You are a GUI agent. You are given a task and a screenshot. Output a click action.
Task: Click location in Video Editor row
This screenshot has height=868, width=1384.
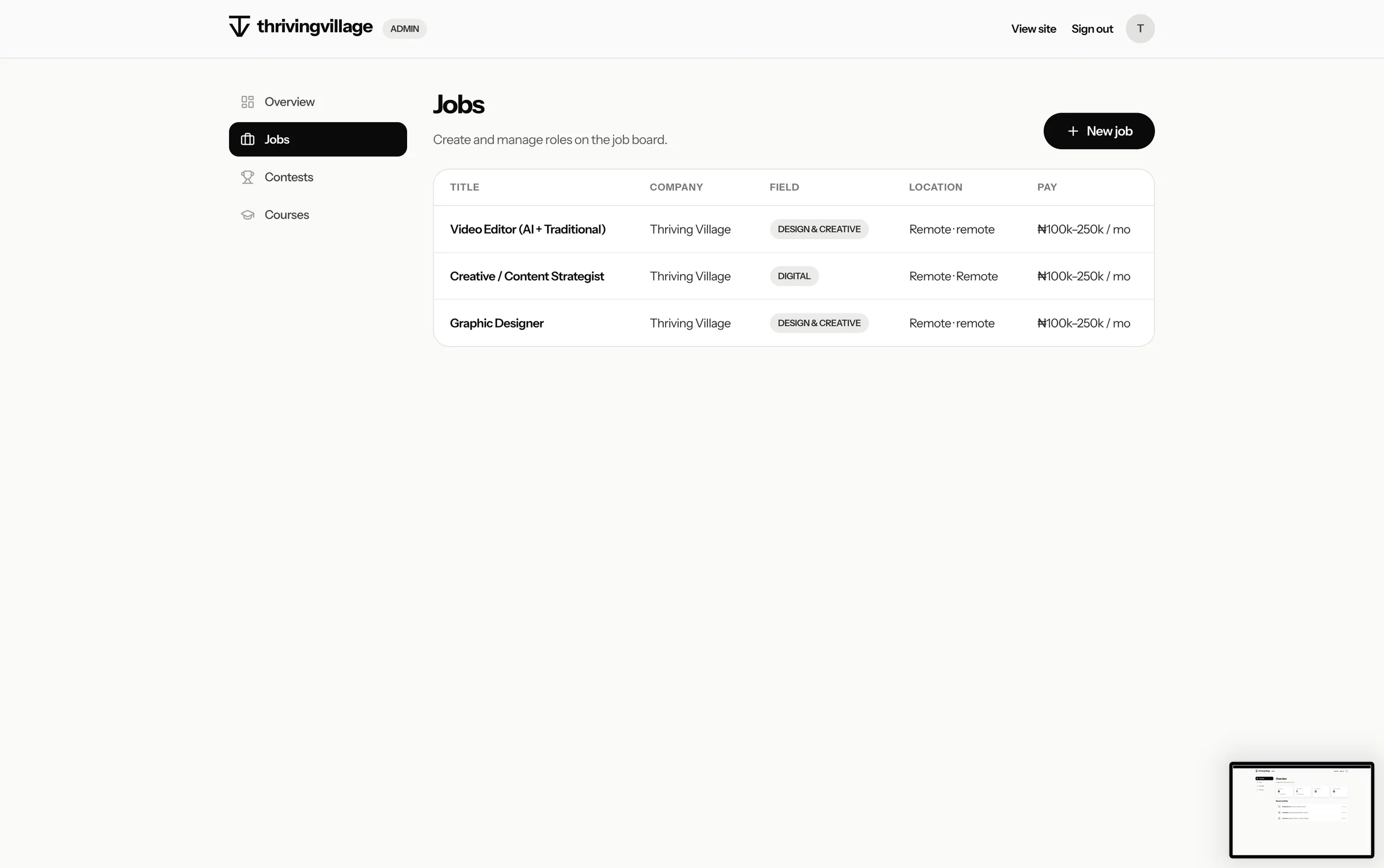(x=951, y=229)
